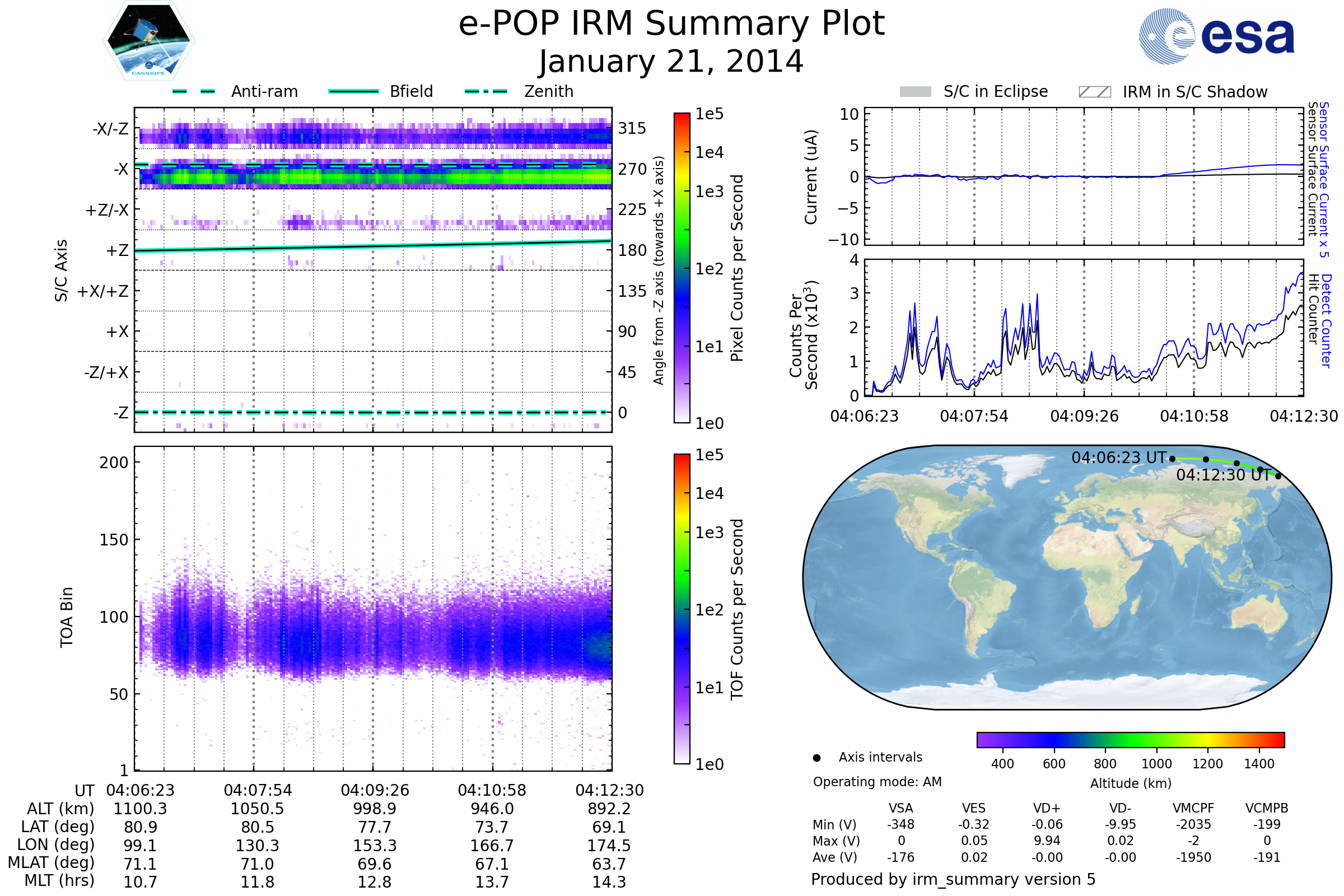Click the ESA logo

(1216, 36)
